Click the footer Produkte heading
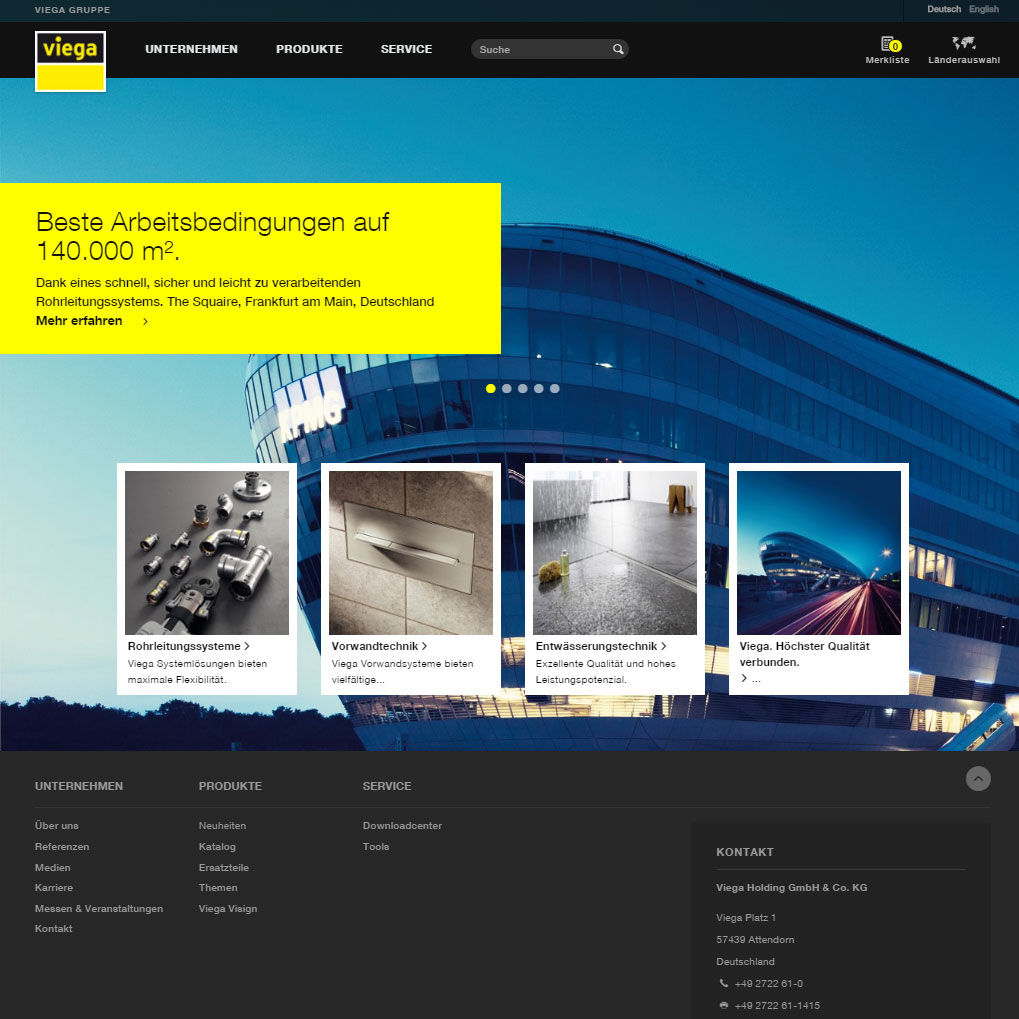This screenshot has width=1019, height=1019. tap(230, 786)
